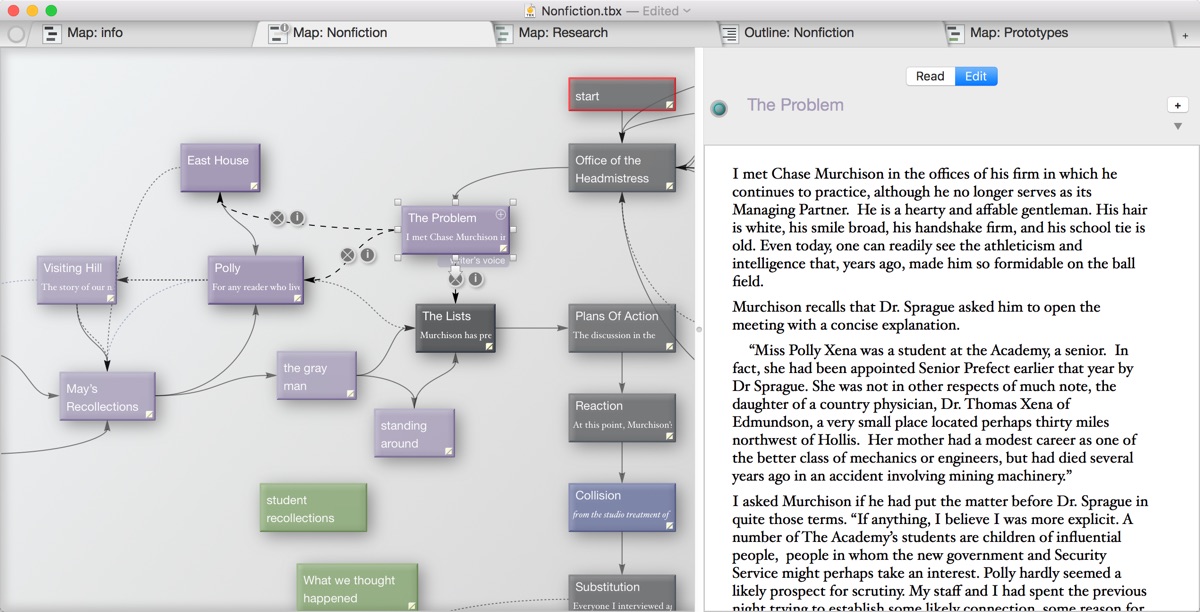Click the writer's voice link label
The width and height of the screenshot is (1200, 612).
pos(477,261)
